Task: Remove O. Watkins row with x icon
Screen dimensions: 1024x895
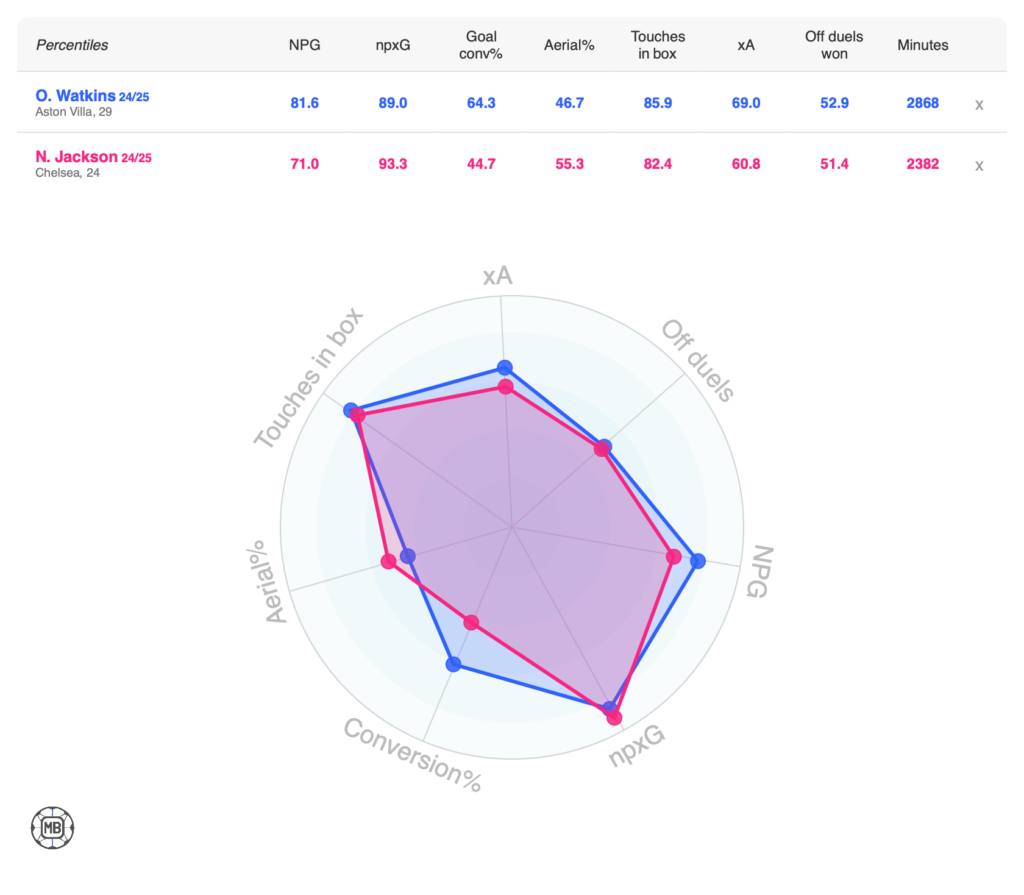Action: click(979, 104)
